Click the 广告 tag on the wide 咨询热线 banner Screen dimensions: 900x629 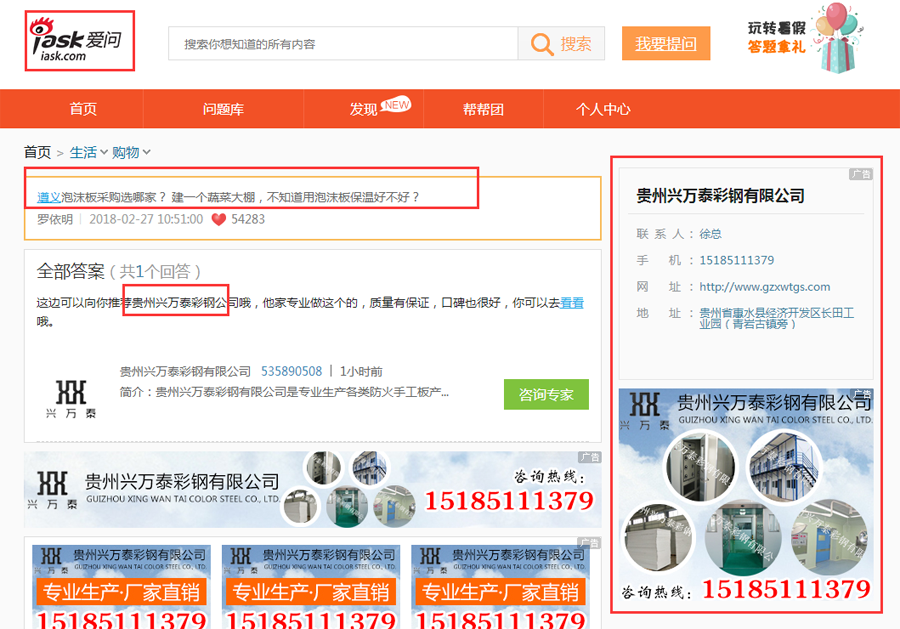click(x=589, y=457)
